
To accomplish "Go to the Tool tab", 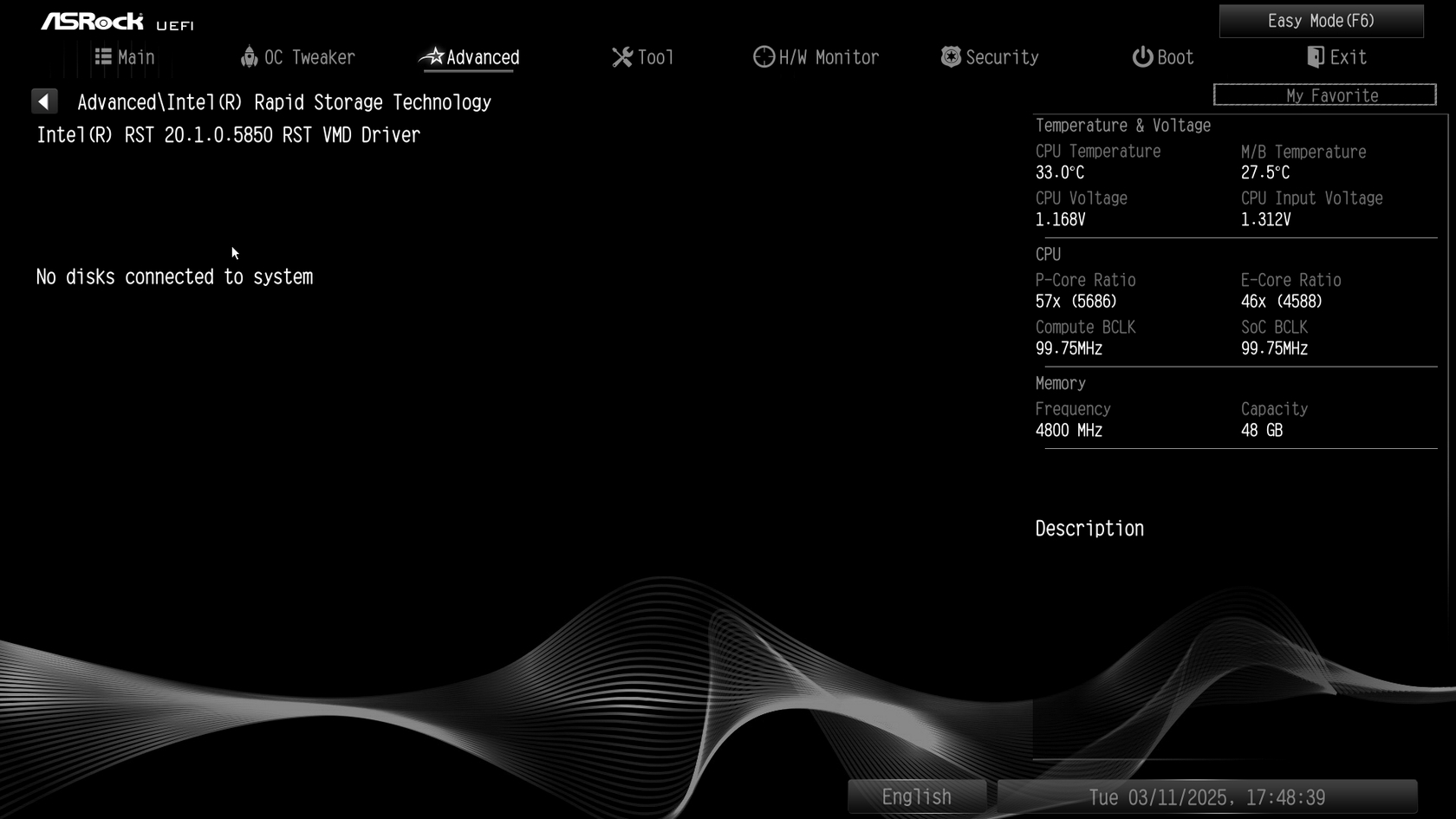I will coord(643,57).
